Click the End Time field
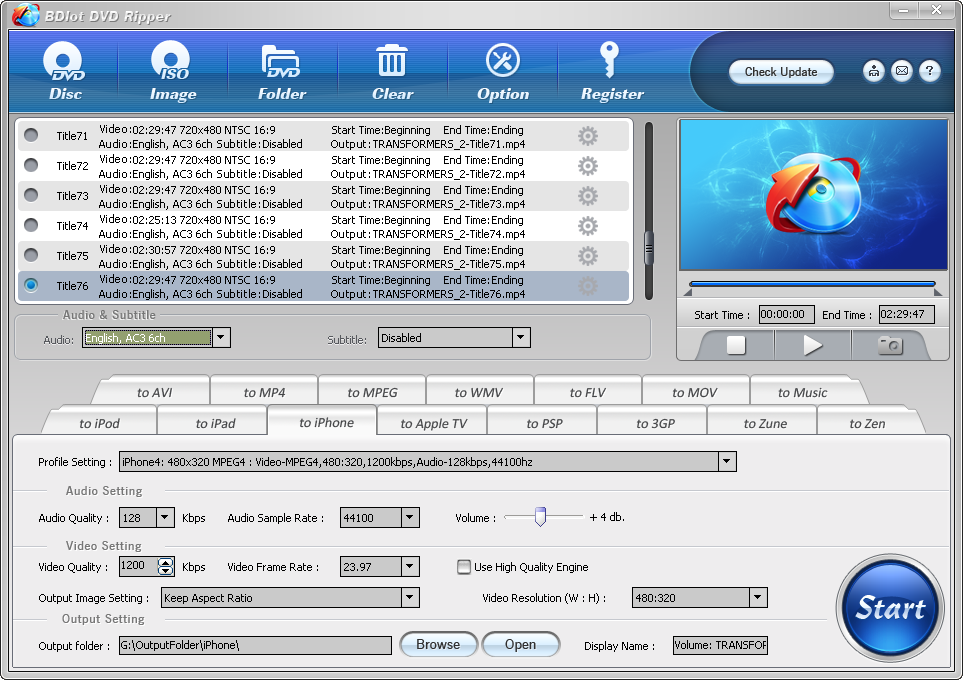Screen dimensions: 963x680 906,315
